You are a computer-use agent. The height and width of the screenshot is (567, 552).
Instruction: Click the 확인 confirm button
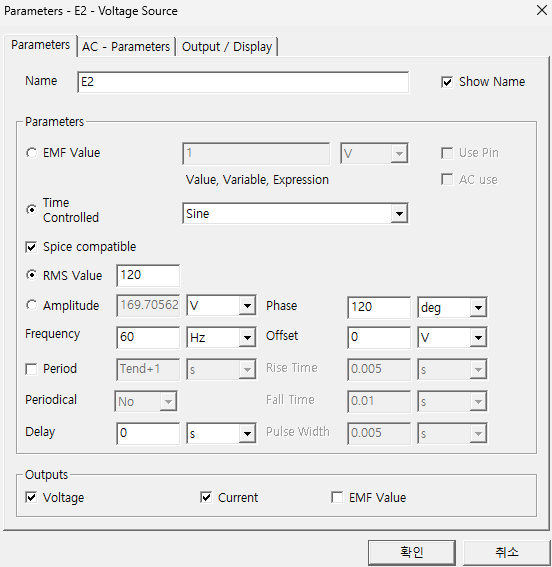[411, 552]
